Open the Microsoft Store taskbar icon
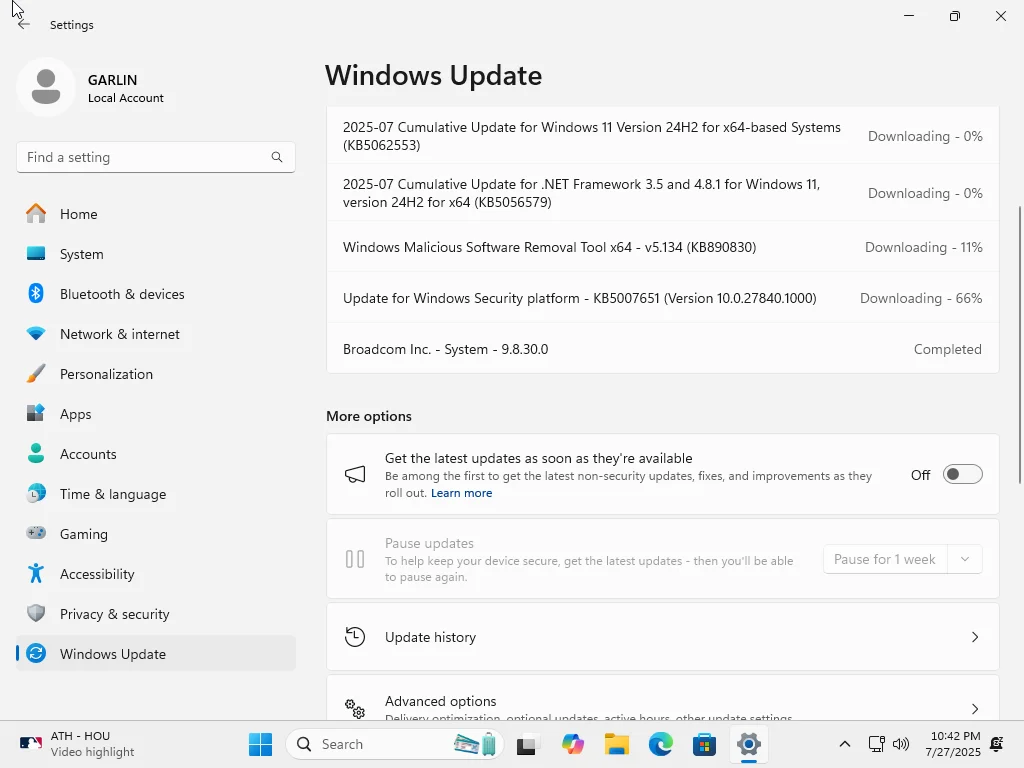Viewport: 1024px width, 768px height. coord(704,744)
